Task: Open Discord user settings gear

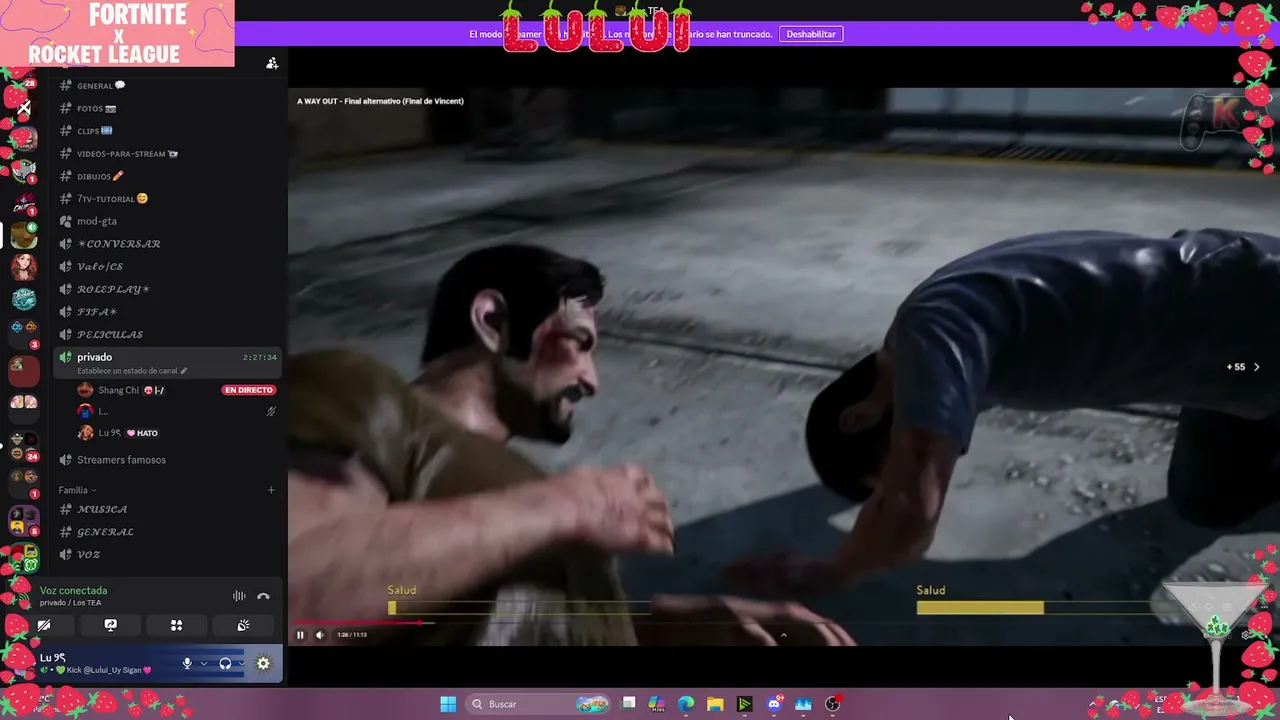Action: click(263, 663)
